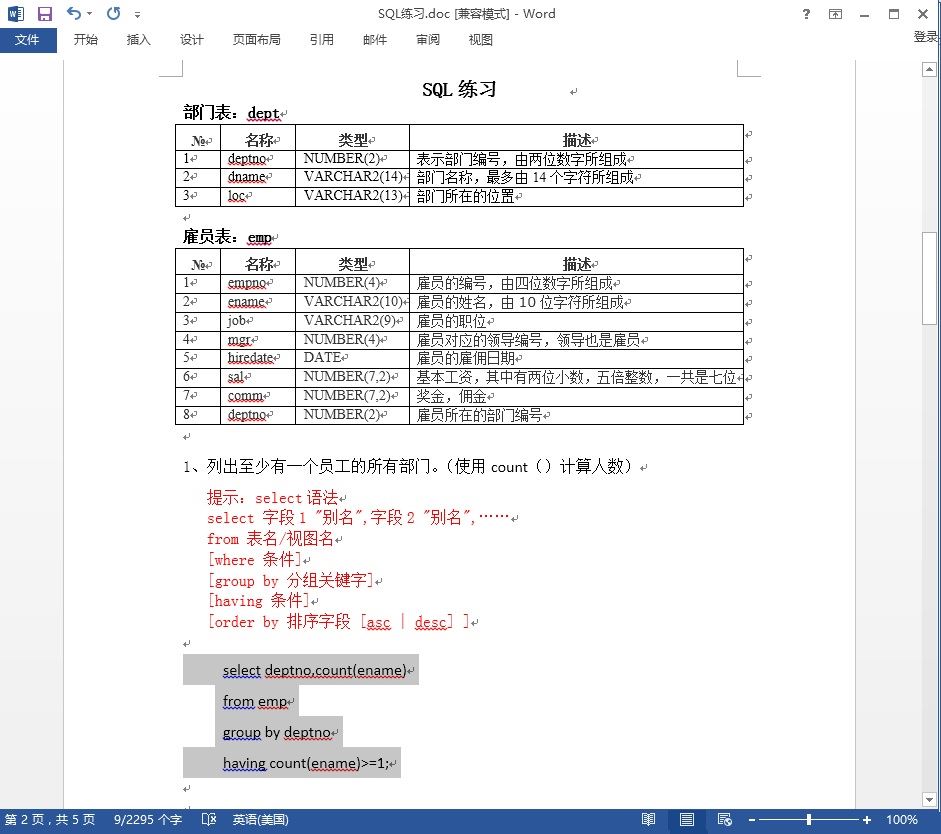The width and height of the screenshot is (941, 834).
Task: Click the language 英语(美国) in status bar
Action: (260, 820)
